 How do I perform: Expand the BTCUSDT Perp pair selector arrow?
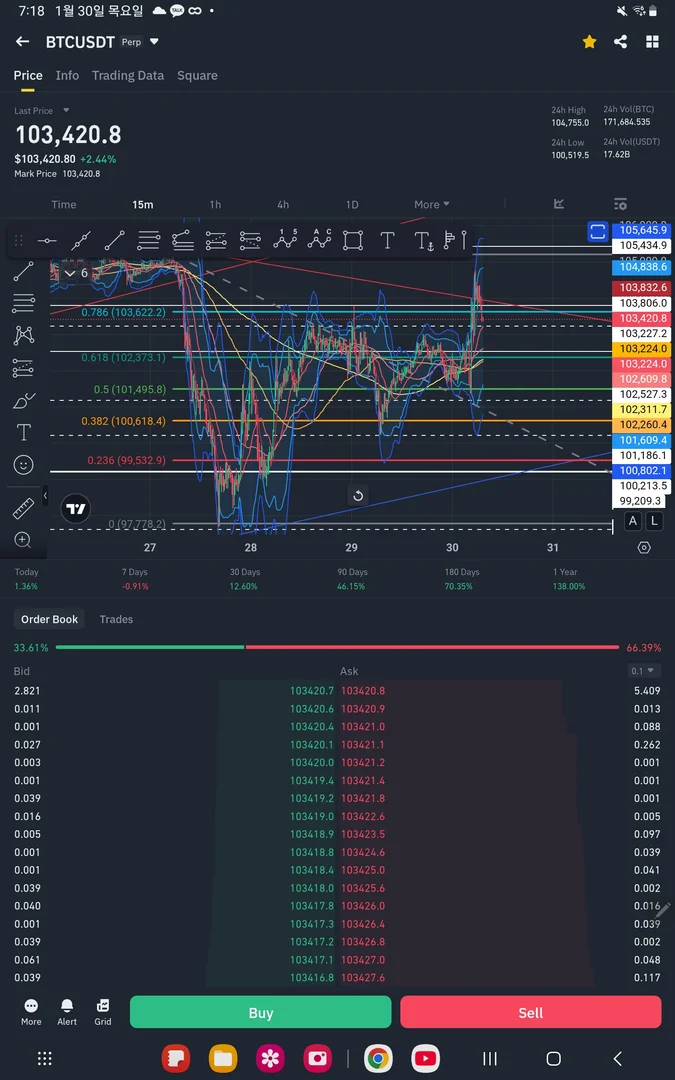154,41
